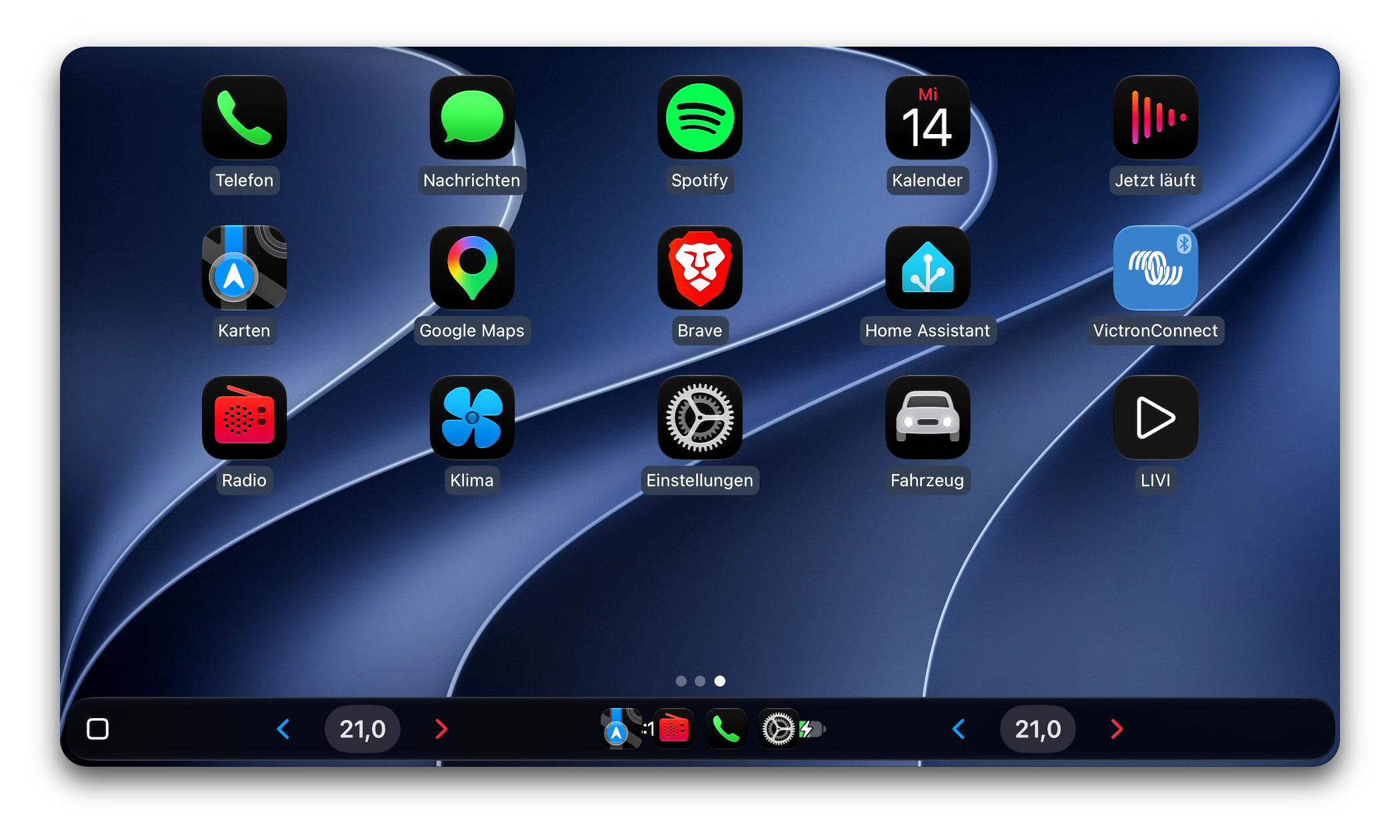The height and width of the screenshot is (840, 1400).
Task: Open the Kalender app showing Mi 14
Action: click(928, 117)
